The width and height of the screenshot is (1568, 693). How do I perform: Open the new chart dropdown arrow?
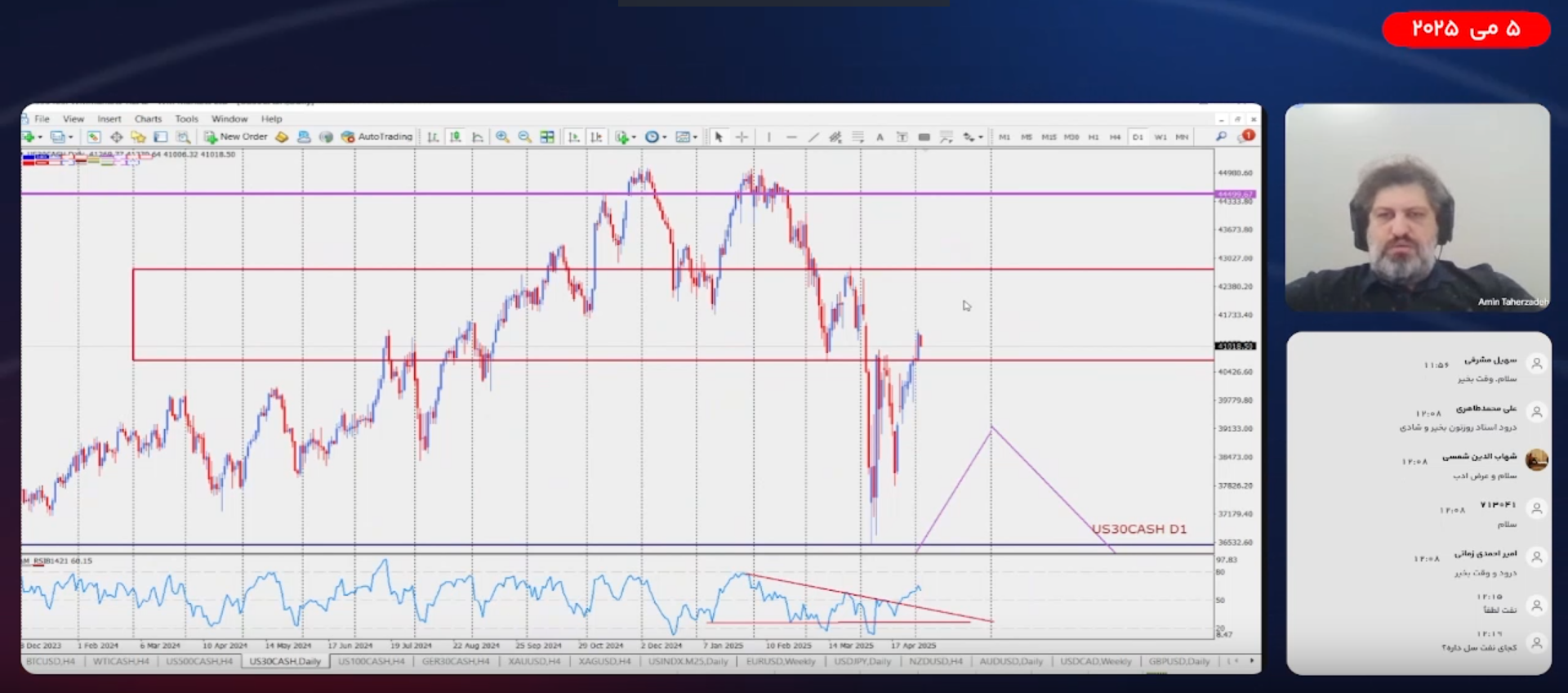point(40,137)
